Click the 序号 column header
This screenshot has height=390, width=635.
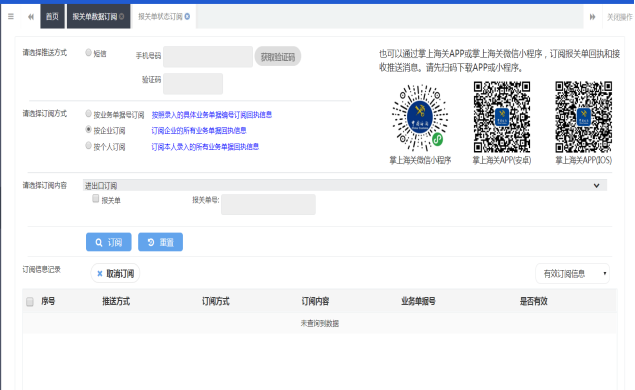48,301
